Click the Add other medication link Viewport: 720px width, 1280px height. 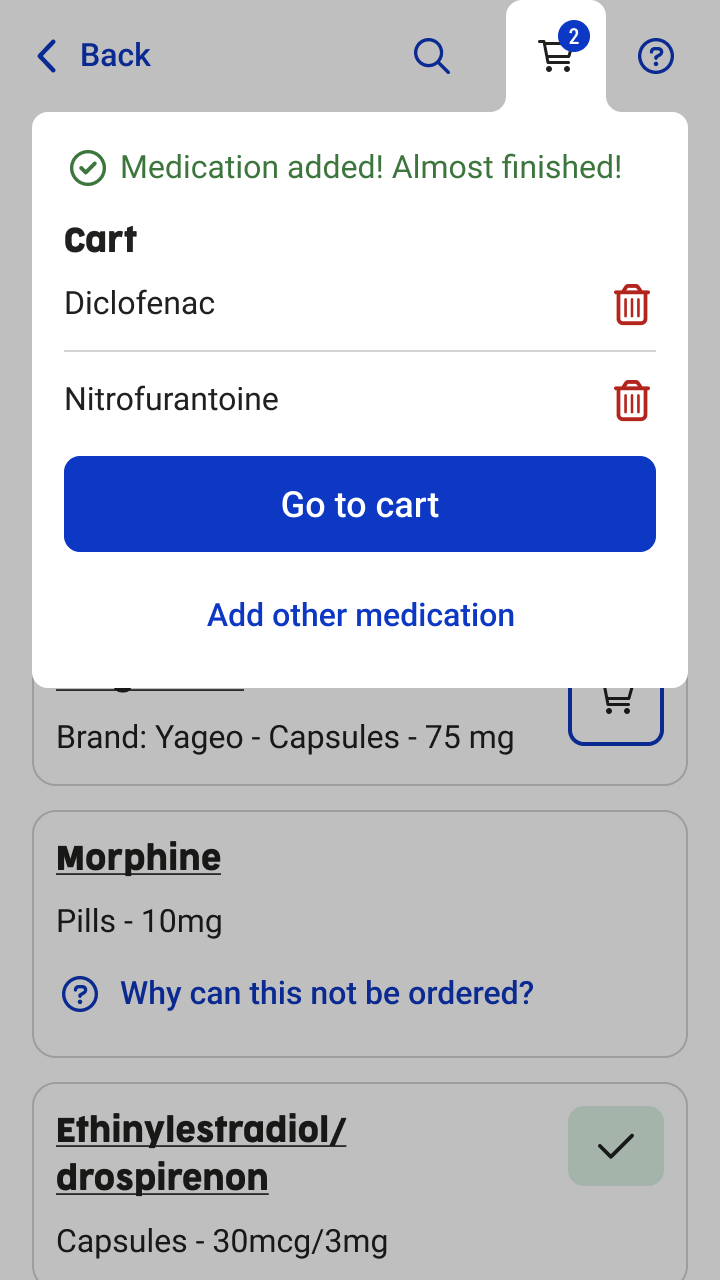pos(360,615)
